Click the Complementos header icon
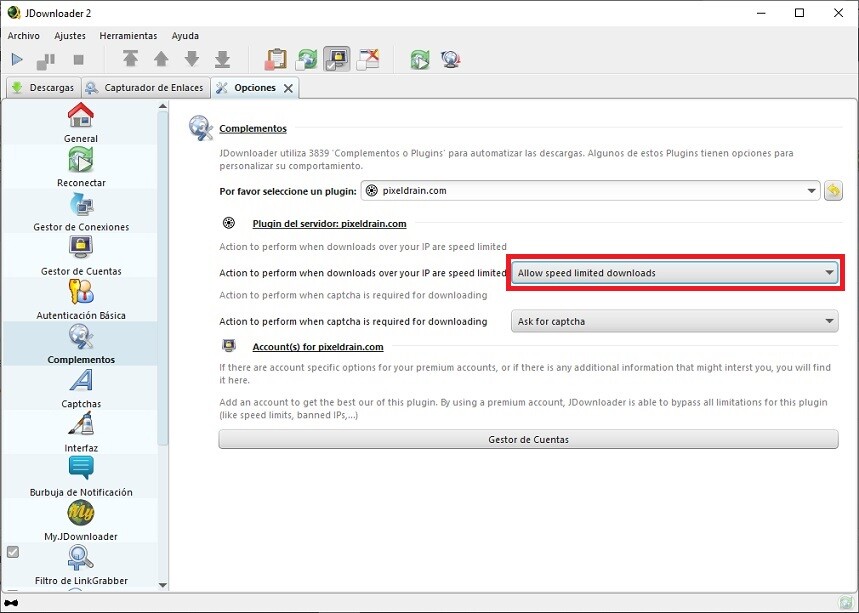The width and height of the screenshot is (859, 613). 201,128
